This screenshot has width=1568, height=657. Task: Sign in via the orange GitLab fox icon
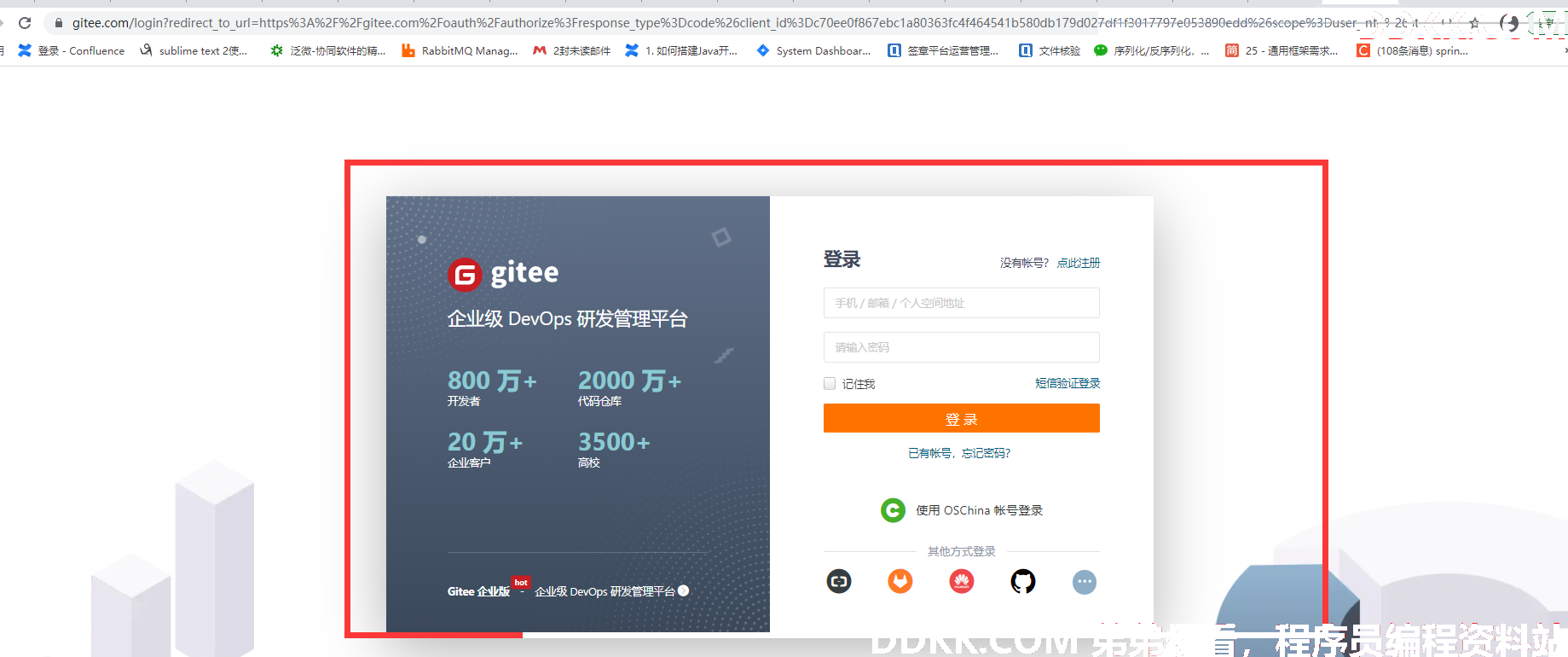(x=900, y=582)
